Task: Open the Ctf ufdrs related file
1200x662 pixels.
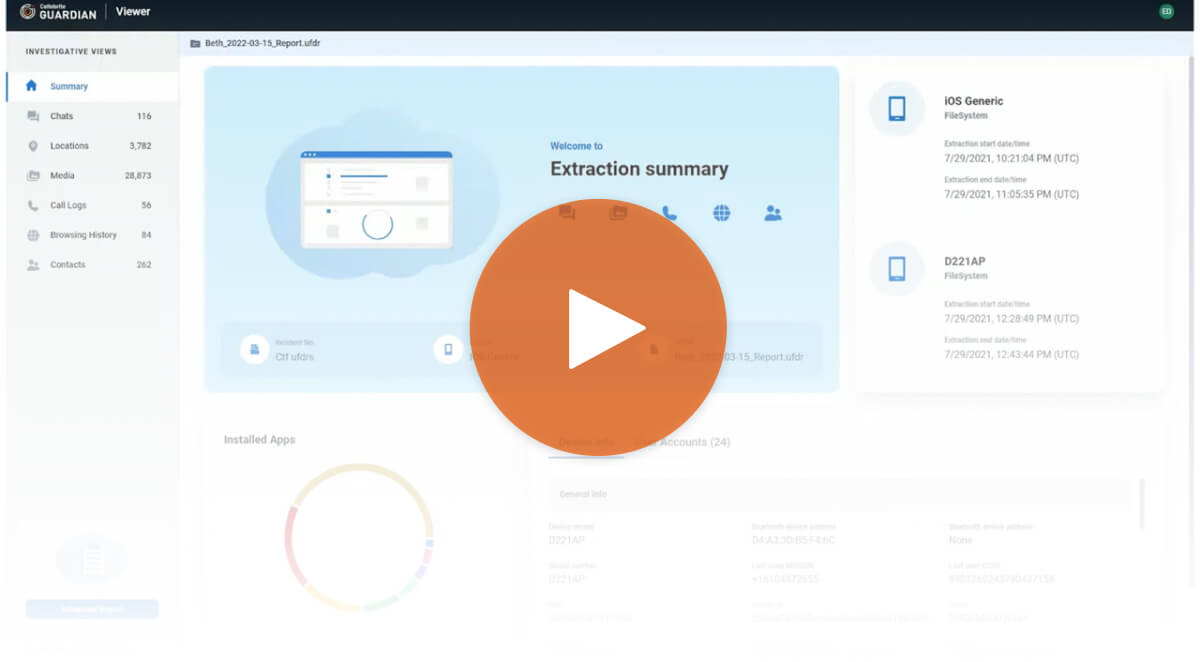Action: point(294,356)
